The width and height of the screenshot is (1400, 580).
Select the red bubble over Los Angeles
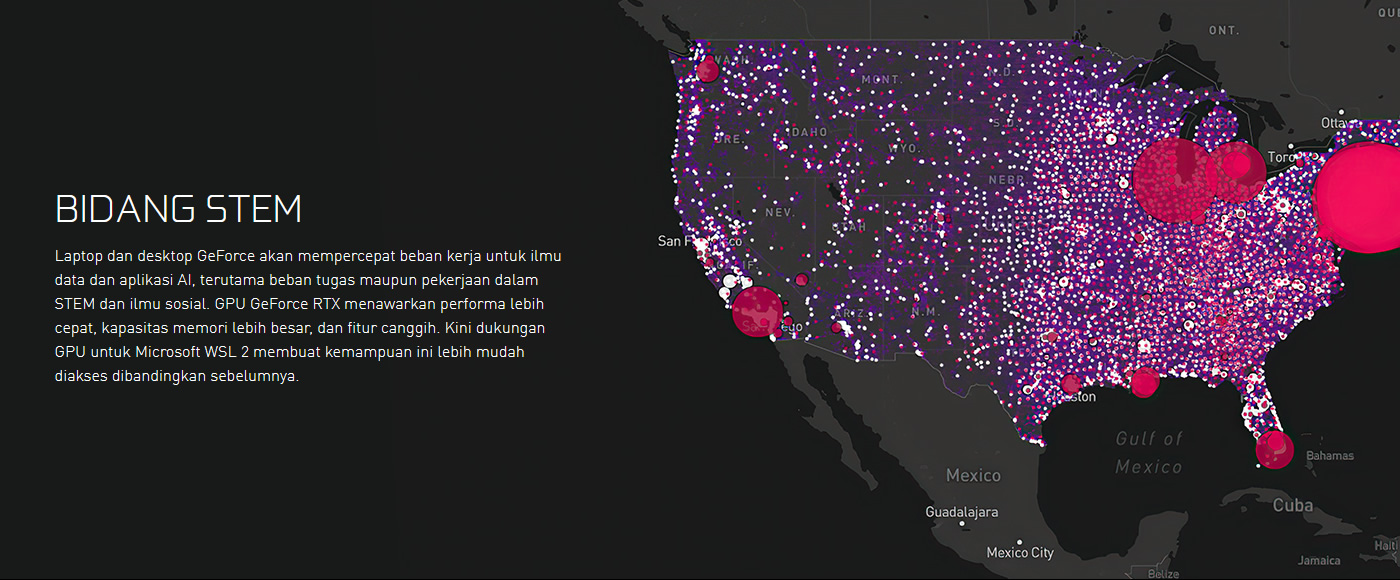758,312
